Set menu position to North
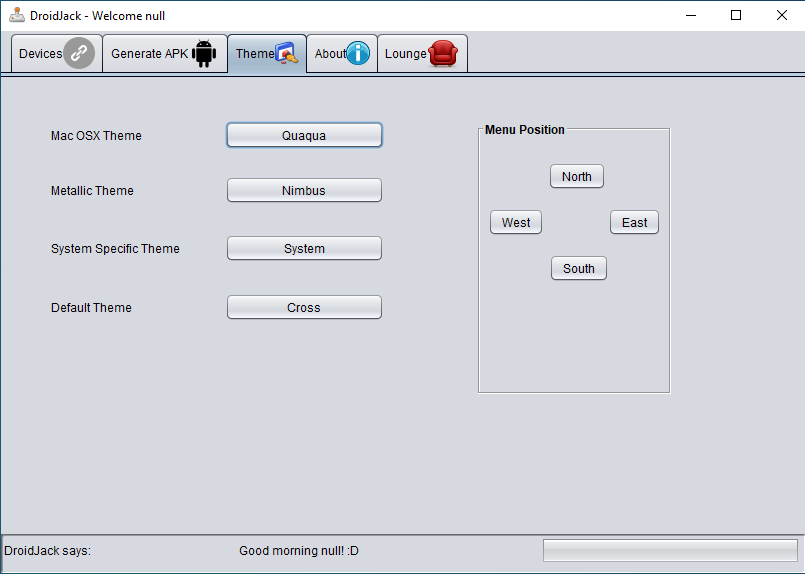The width and height of the screenshot is (805, 574). point(577,177)
